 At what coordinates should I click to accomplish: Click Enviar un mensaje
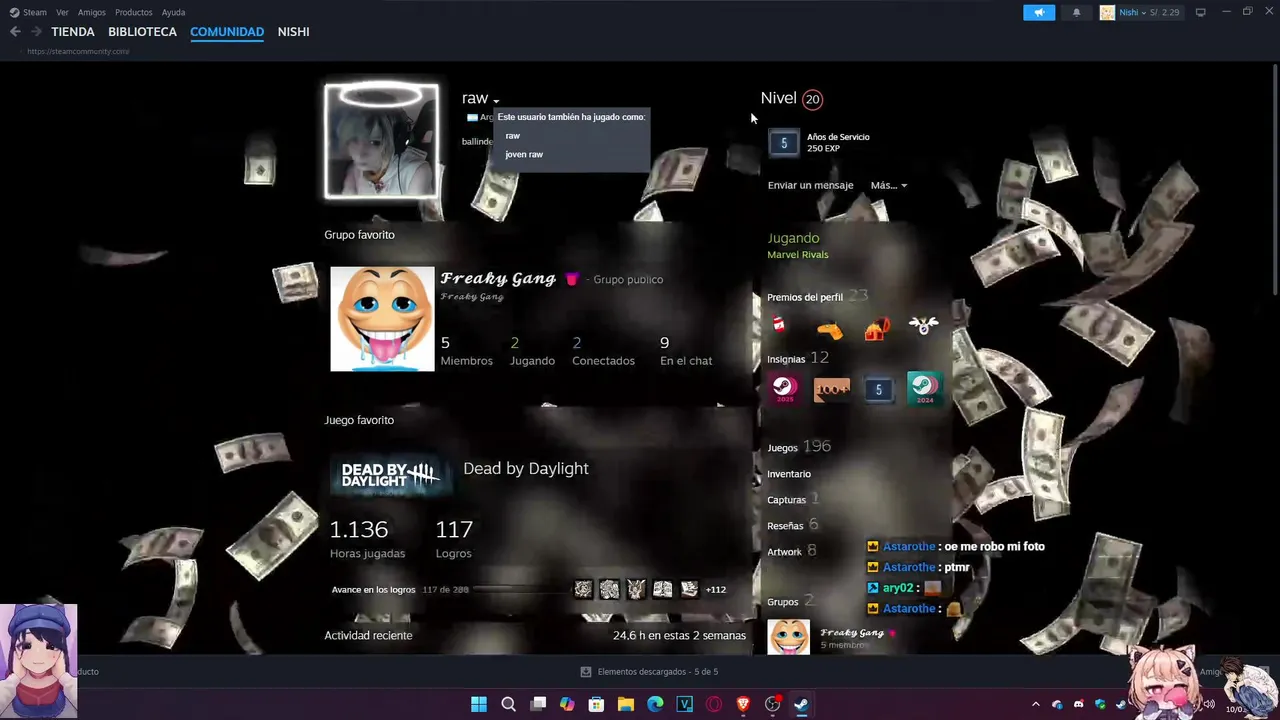(810, 185)
